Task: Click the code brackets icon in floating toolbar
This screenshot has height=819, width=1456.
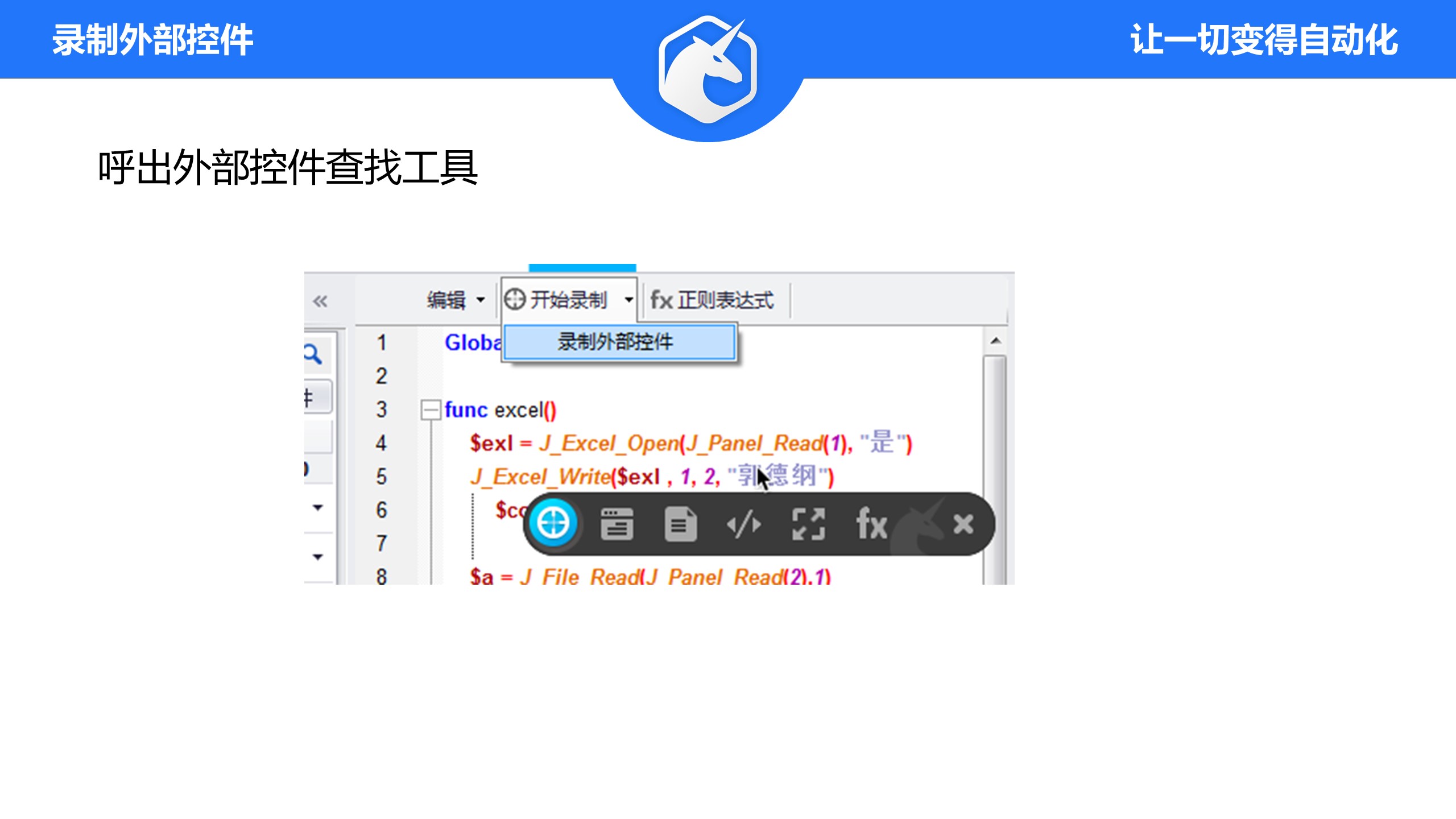Action: point(744,524)
